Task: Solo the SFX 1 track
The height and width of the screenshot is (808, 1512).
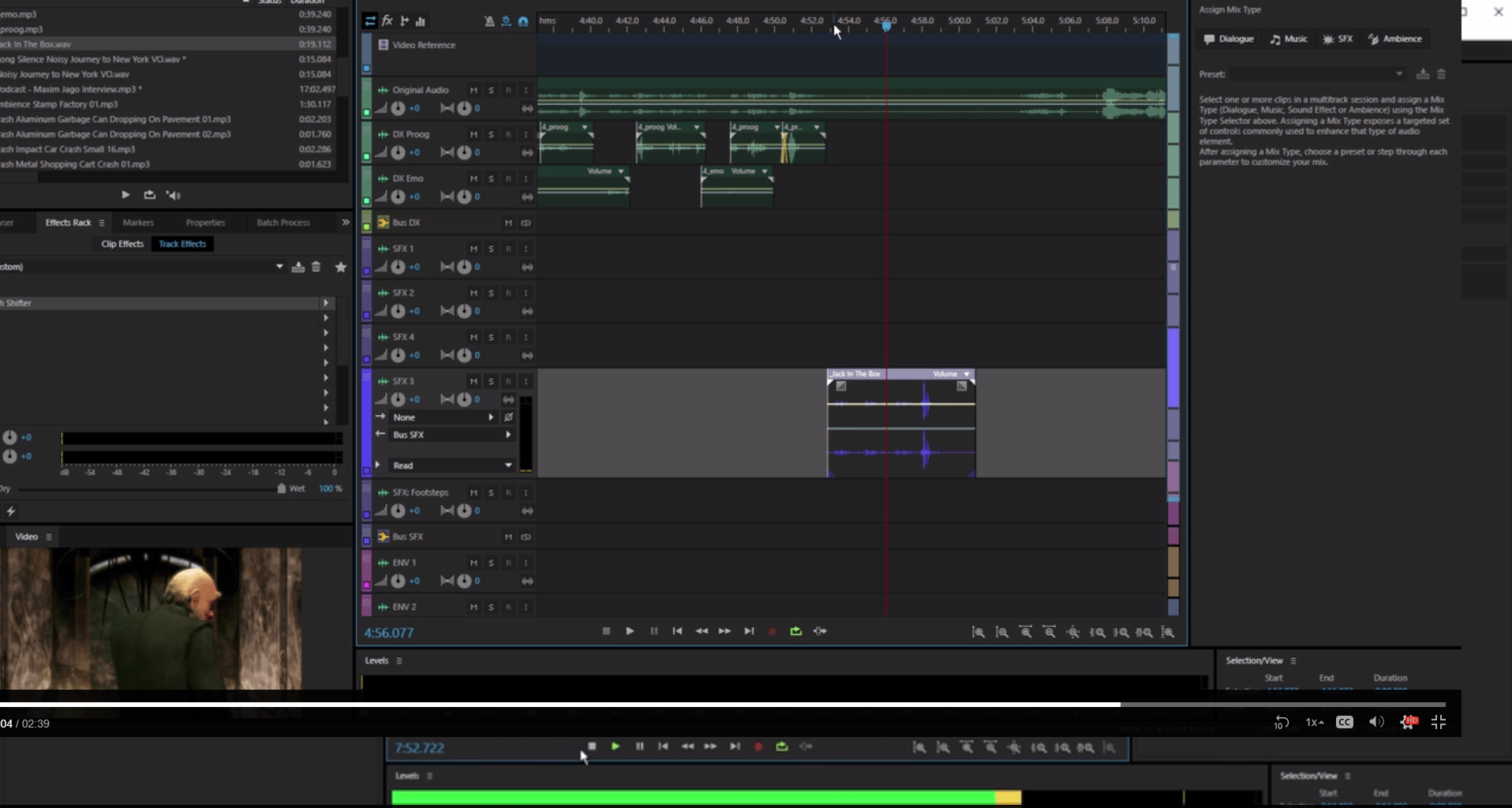Action: coord(491,249)
